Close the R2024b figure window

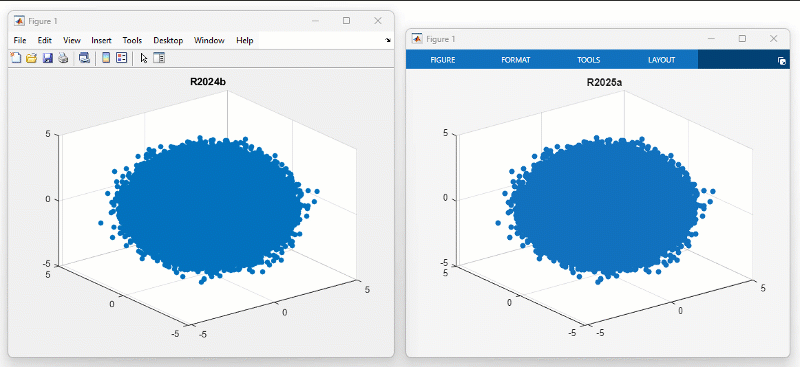pyautogui.click(x=378, y=20)
